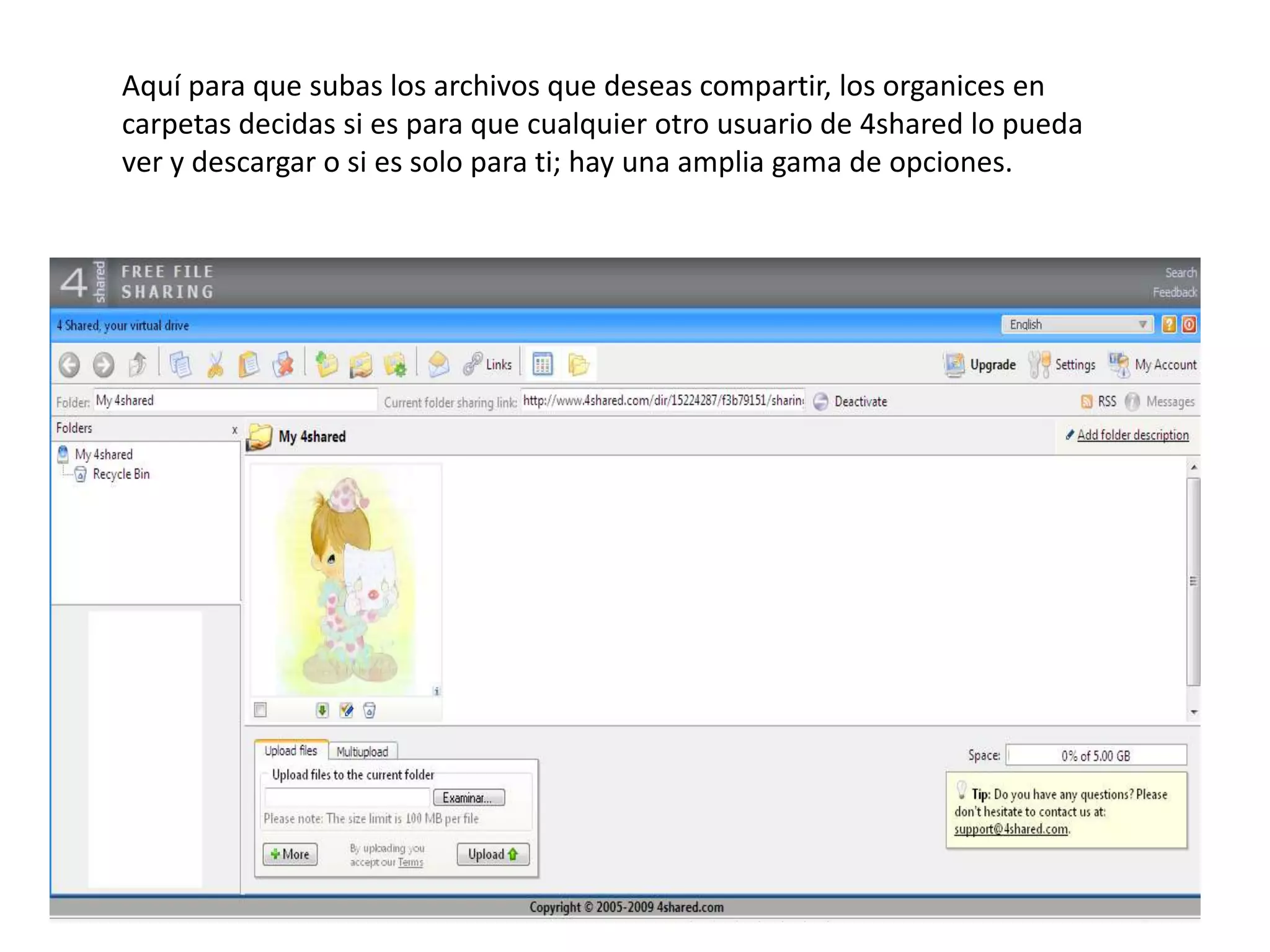This screenshot has width=1270, height=952.
Task: Open the English language dropdown
Action: 1077,324
